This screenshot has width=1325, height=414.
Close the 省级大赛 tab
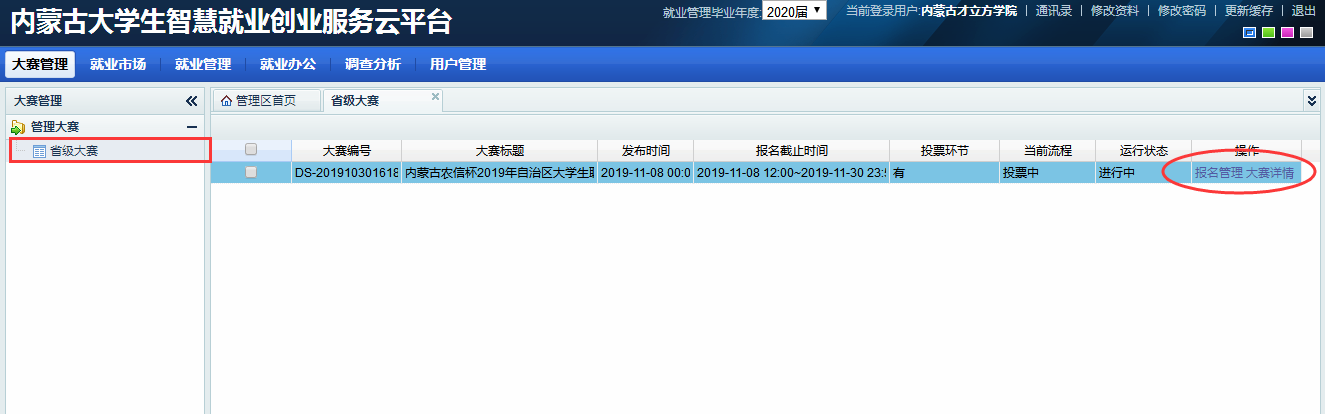[x=435, y=97]
